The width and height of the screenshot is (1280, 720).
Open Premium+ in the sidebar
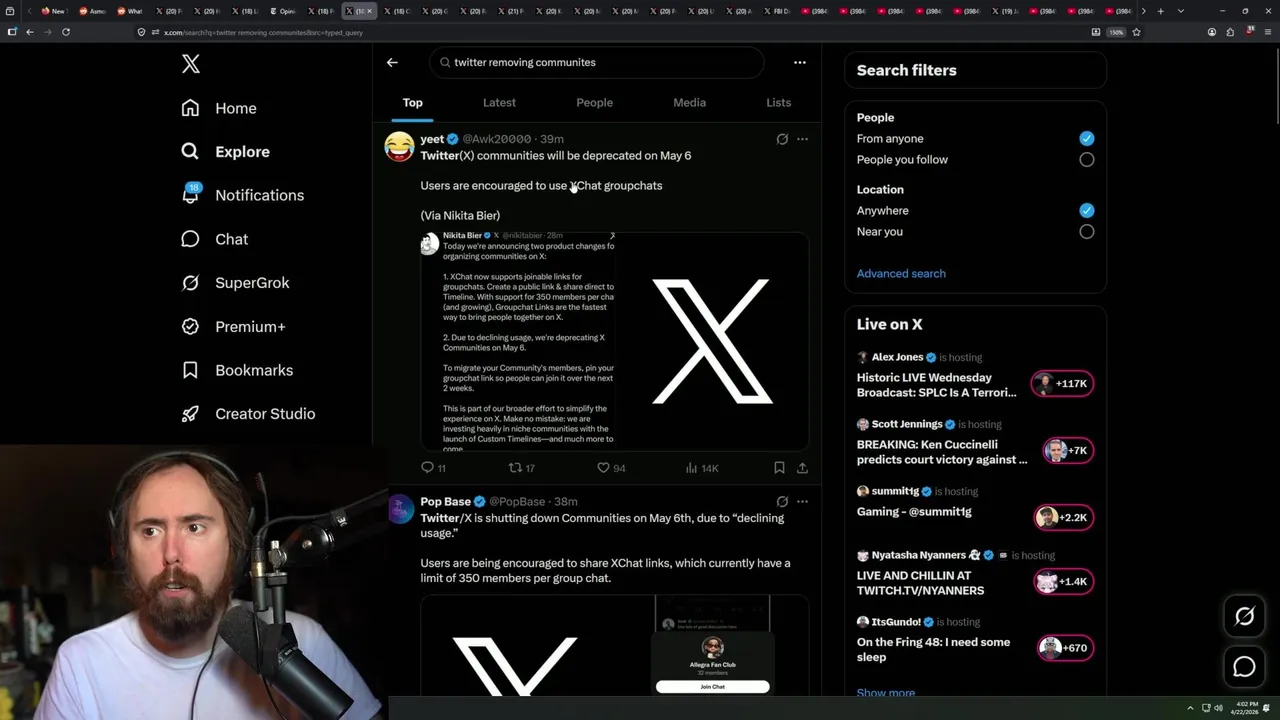(233, 326)
